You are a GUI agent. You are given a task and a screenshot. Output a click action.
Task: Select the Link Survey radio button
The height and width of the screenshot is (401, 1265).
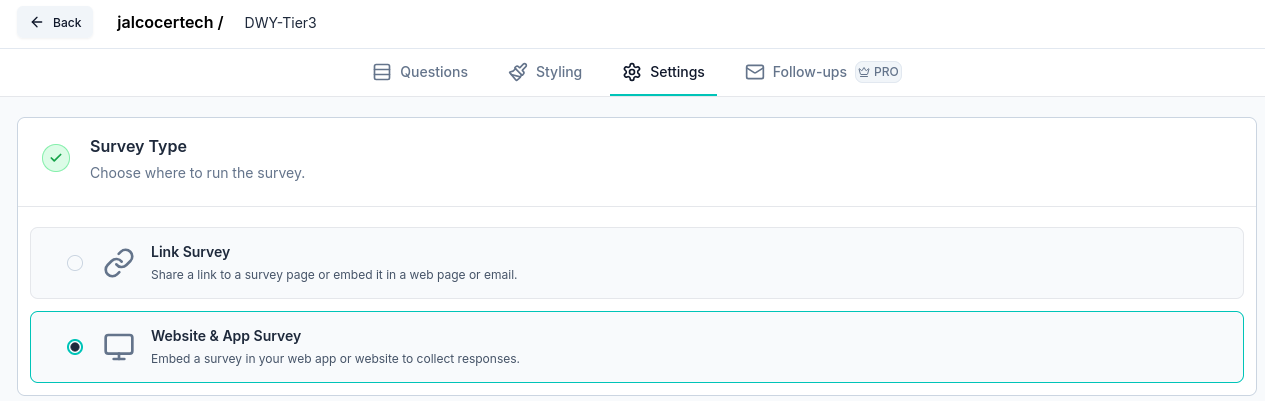[75, 263]
